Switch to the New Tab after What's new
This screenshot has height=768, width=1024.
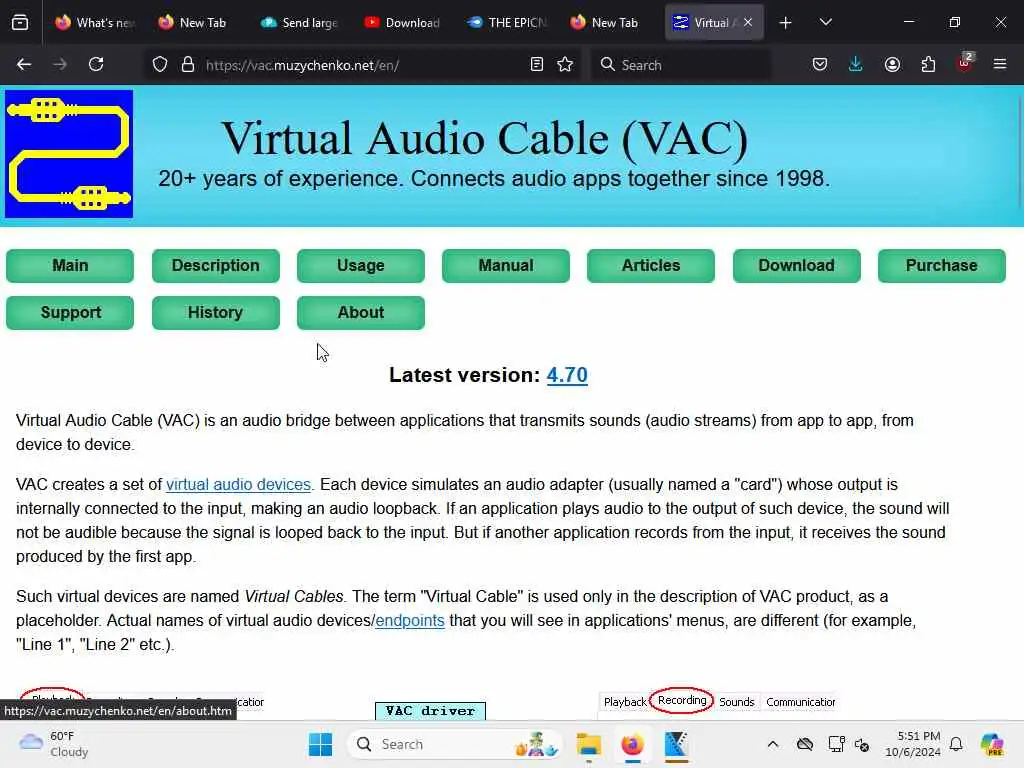[x=194, y=23]
